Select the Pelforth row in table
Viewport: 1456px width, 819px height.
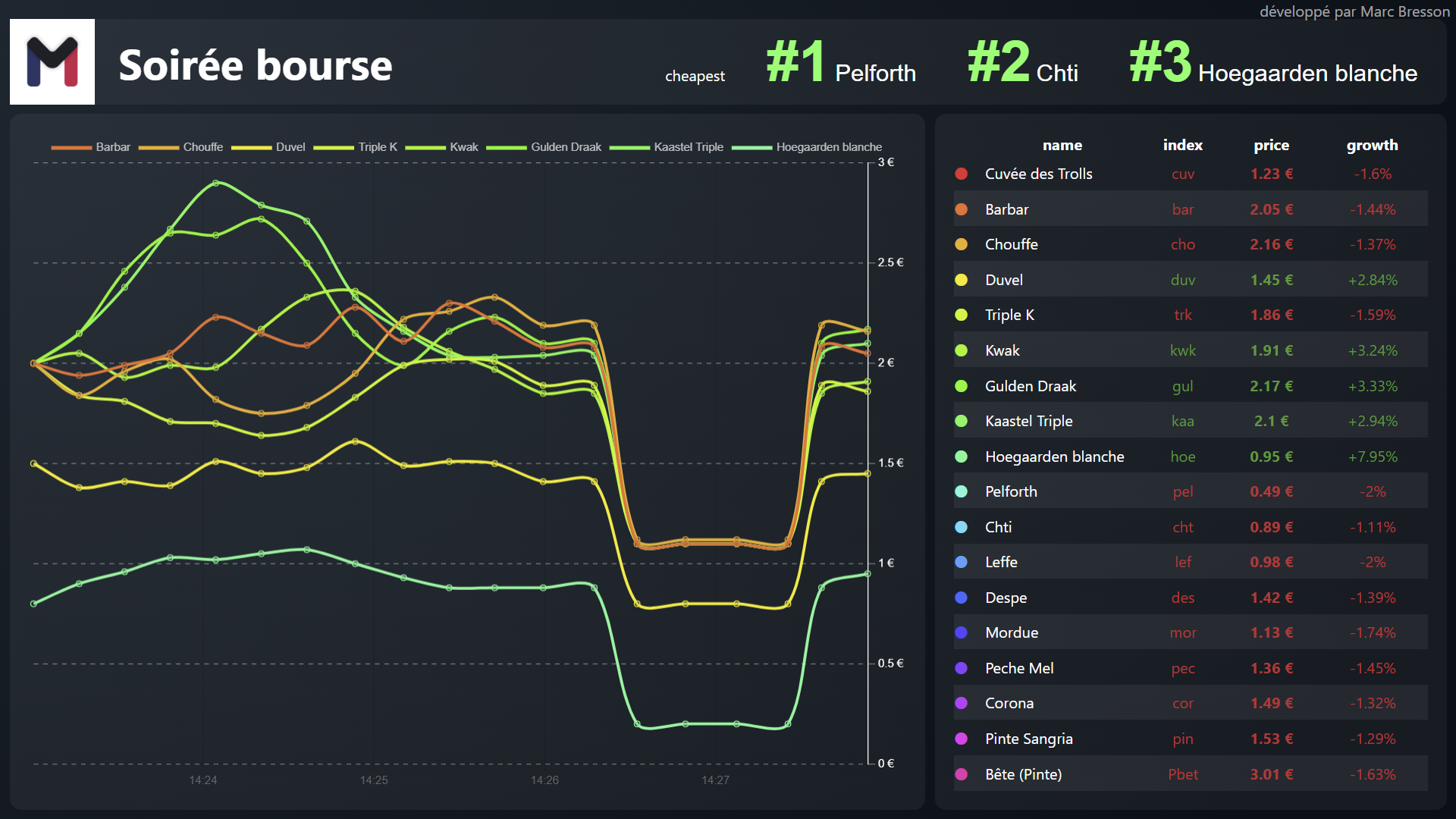(1190, 491)
